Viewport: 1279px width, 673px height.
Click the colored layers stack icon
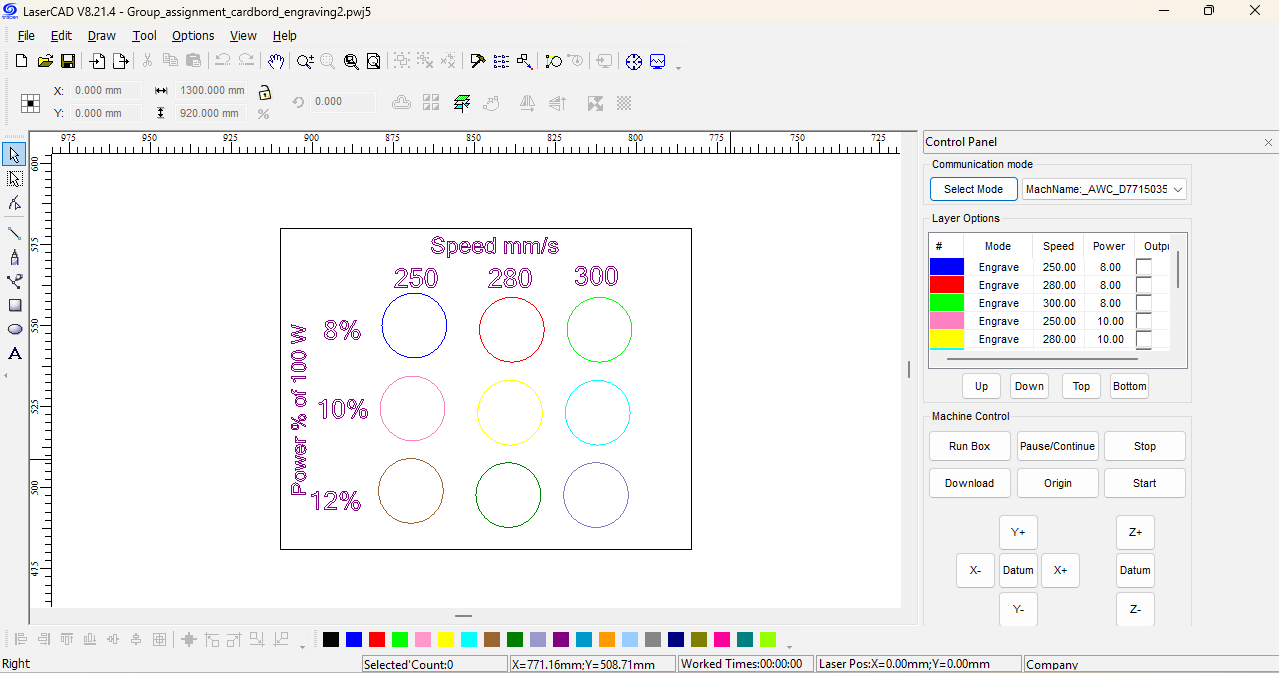pyautogui.click(x=461, y=102)
